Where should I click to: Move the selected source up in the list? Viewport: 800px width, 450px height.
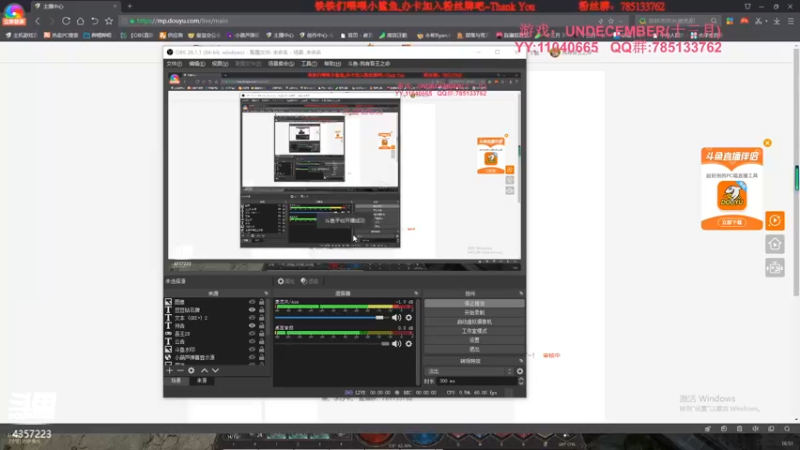pos(204,370)
